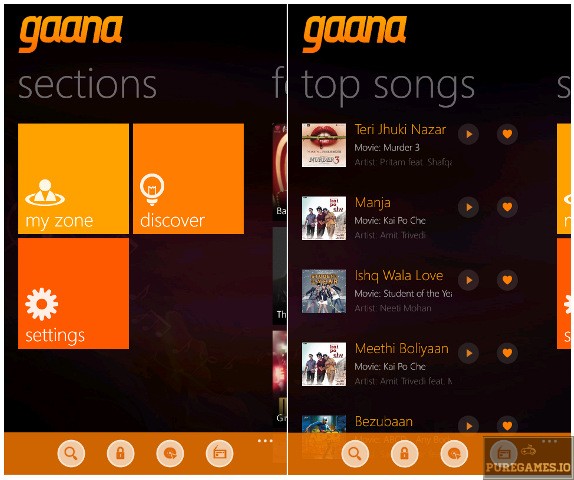Open the settings tile
Screen dimensions: 574x480
[x=73, y=293]
